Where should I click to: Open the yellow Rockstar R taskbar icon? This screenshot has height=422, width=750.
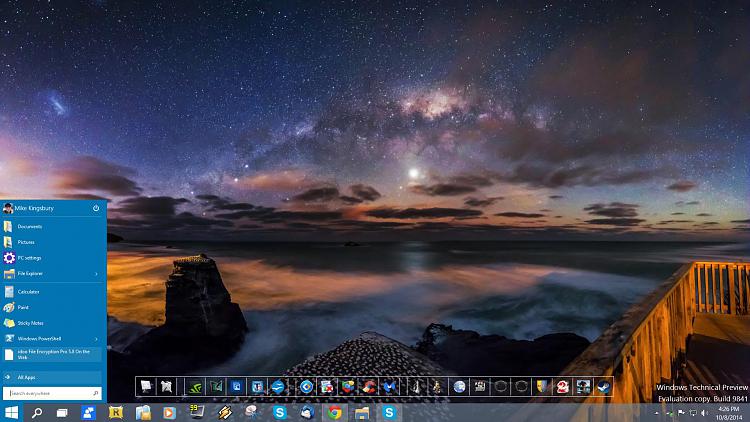click(115, 412)
